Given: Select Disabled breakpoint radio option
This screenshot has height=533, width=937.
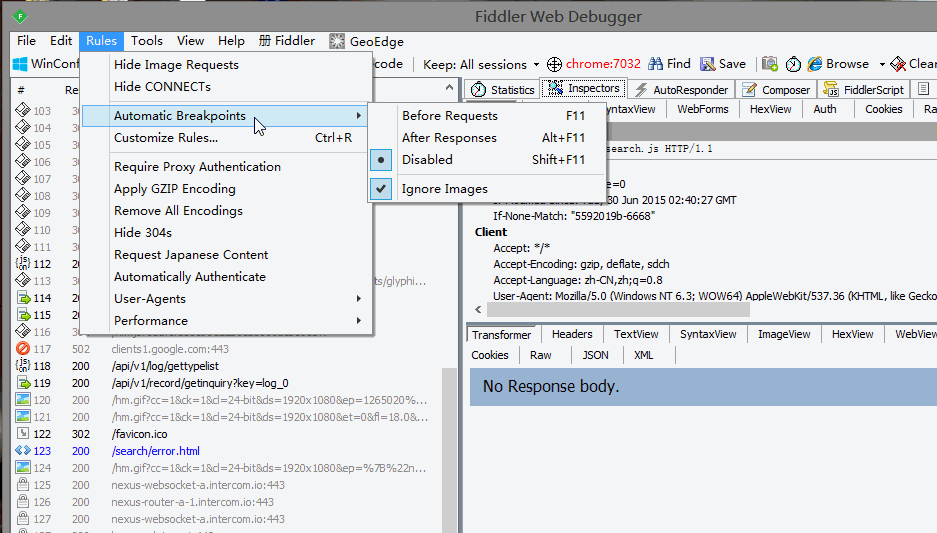Looking at the screenshot, I should 487,160.
